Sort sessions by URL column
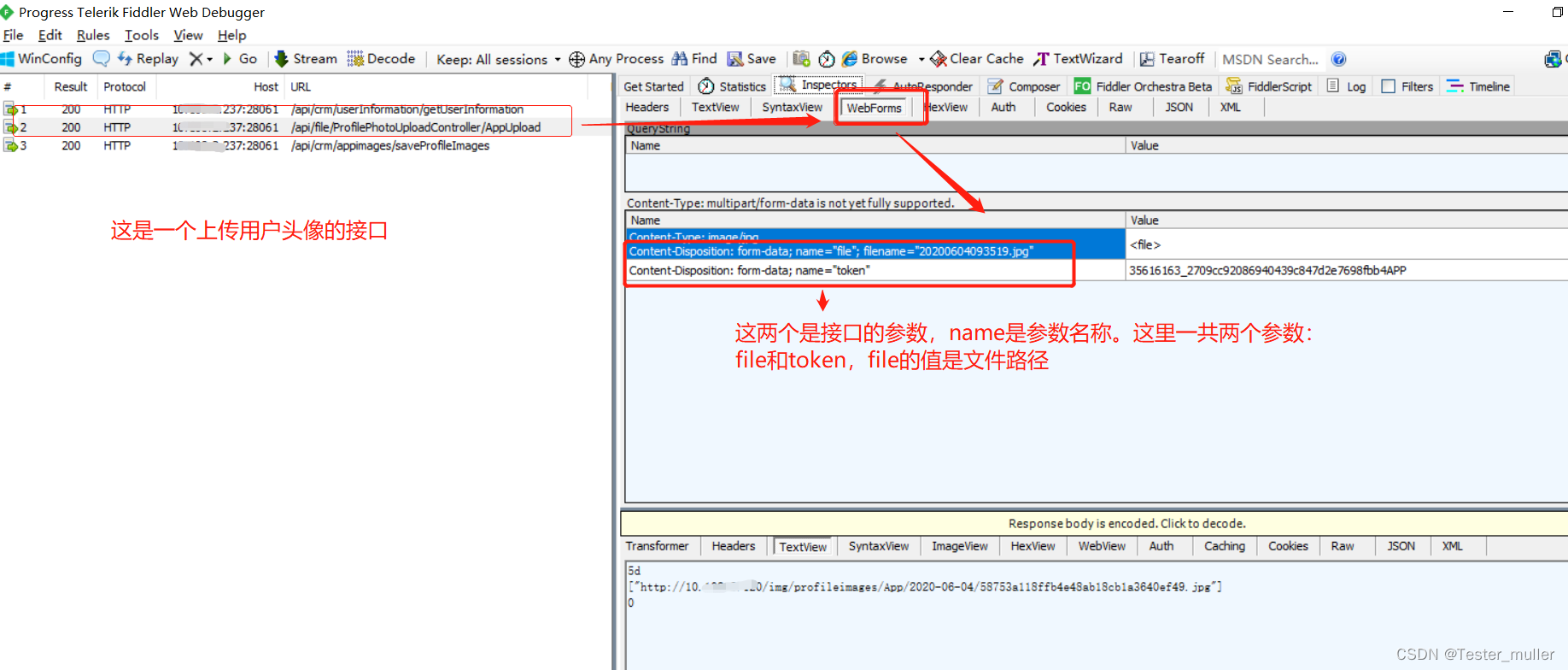 pyautogui.click(x=437, y=86)
